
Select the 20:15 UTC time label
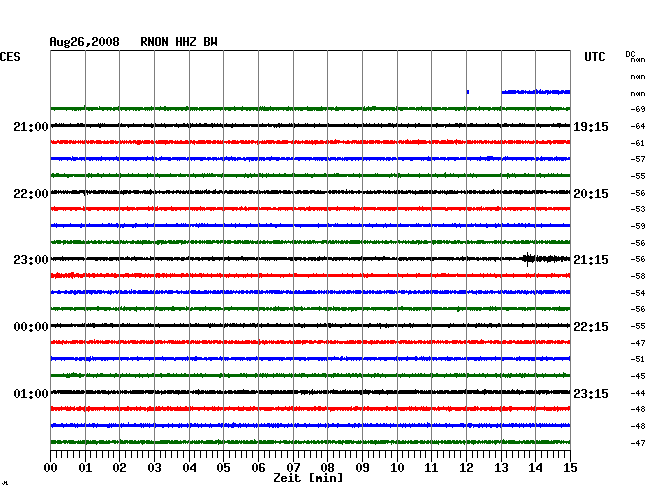(x=591, y=194)
